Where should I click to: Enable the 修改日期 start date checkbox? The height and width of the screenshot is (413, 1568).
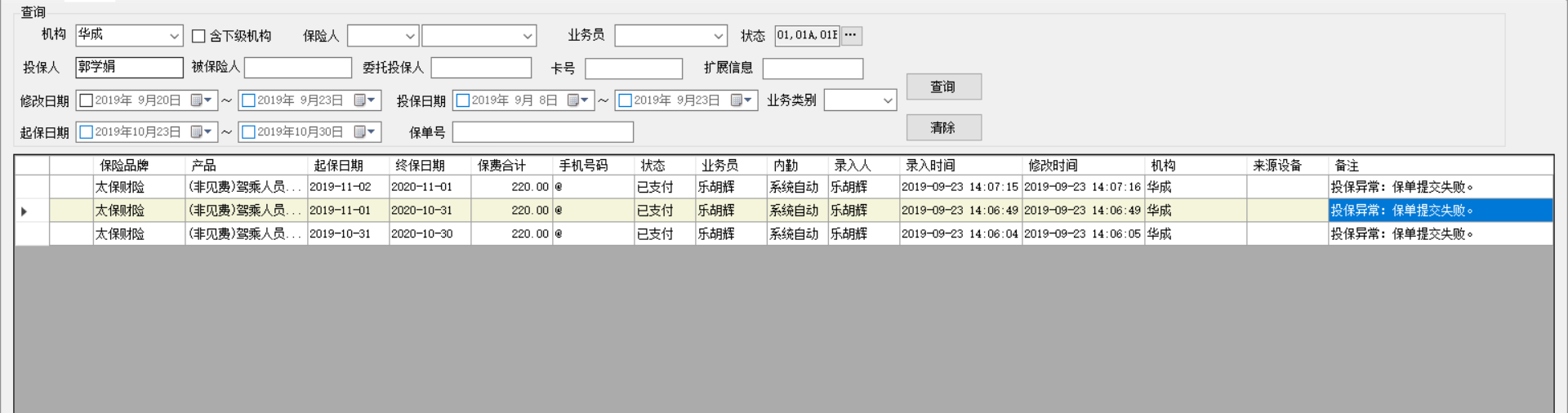click(86, 100)
